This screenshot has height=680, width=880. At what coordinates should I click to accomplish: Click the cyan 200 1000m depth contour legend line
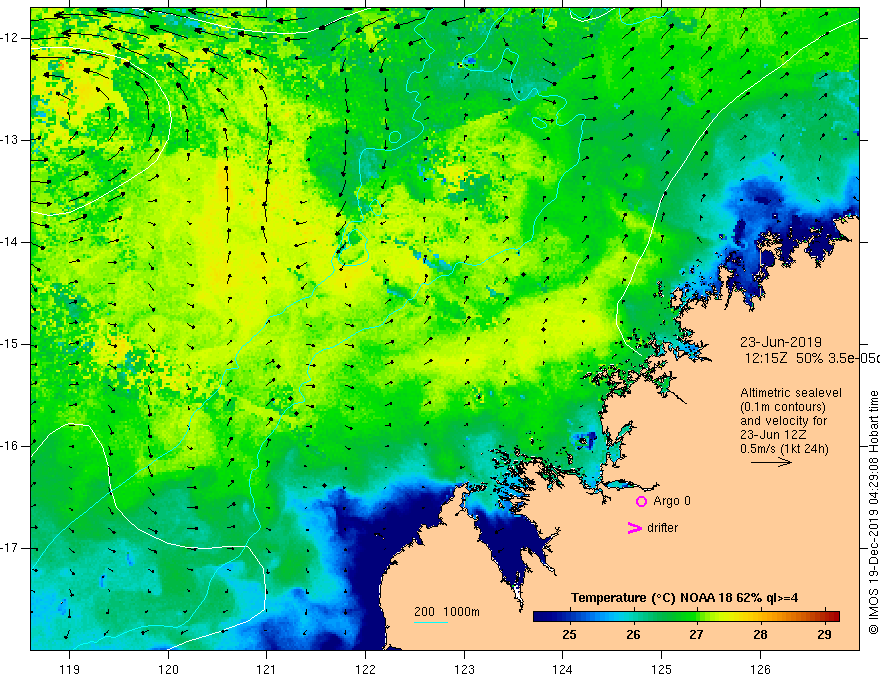click(430, 622)
